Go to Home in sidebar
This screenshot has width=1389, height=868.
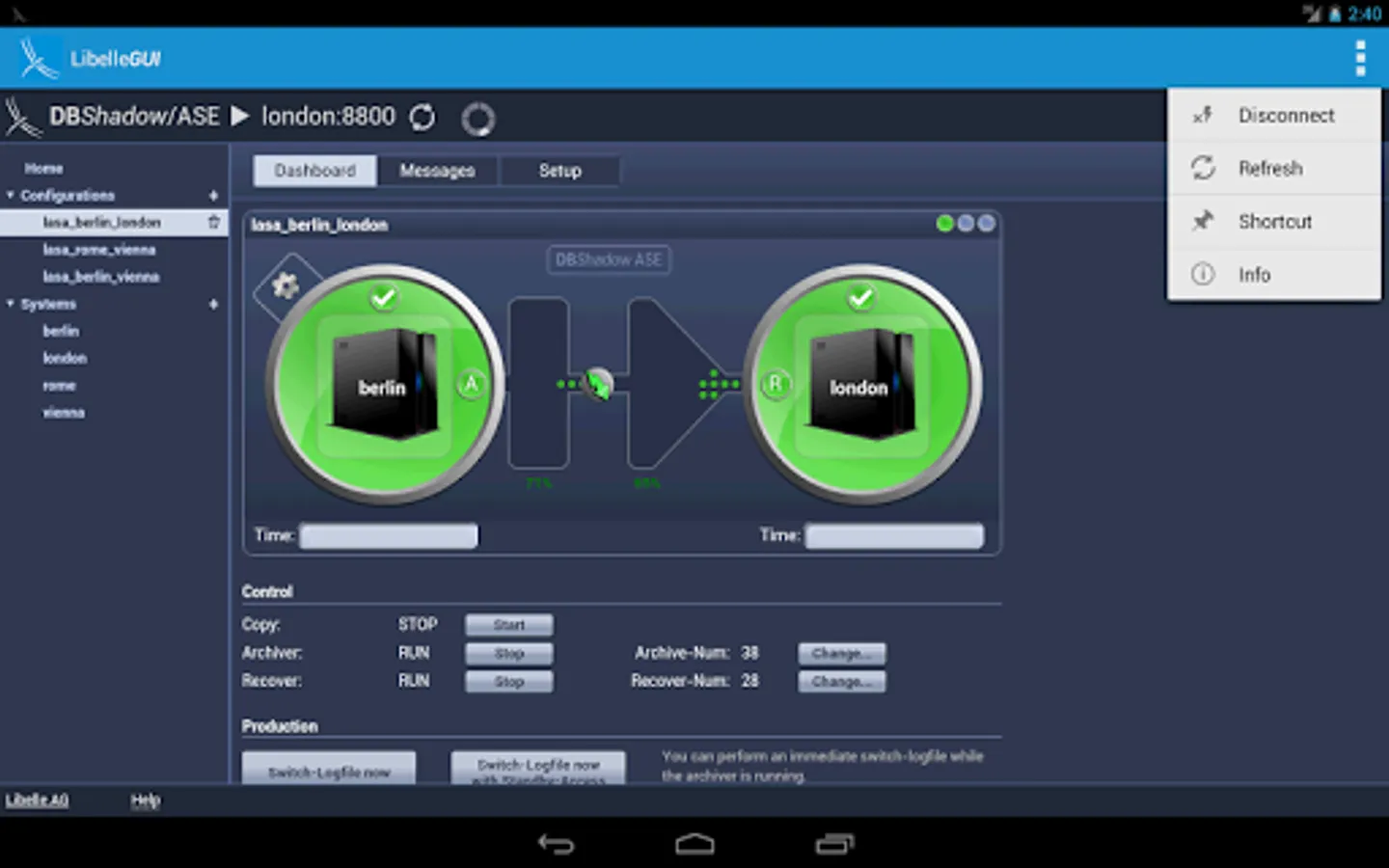pos(43,169)
